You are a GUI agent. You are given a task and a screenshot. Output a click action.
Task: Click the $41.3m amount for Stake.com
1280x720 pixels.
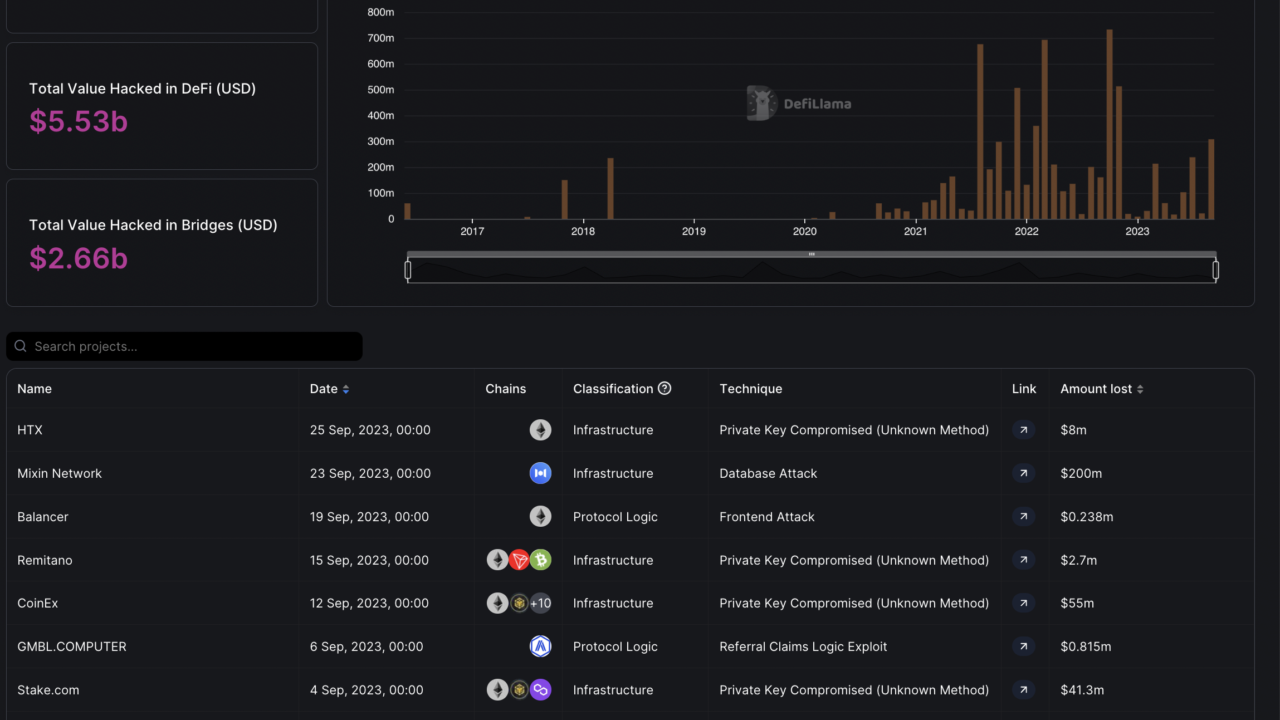[x=1082, y=690]
